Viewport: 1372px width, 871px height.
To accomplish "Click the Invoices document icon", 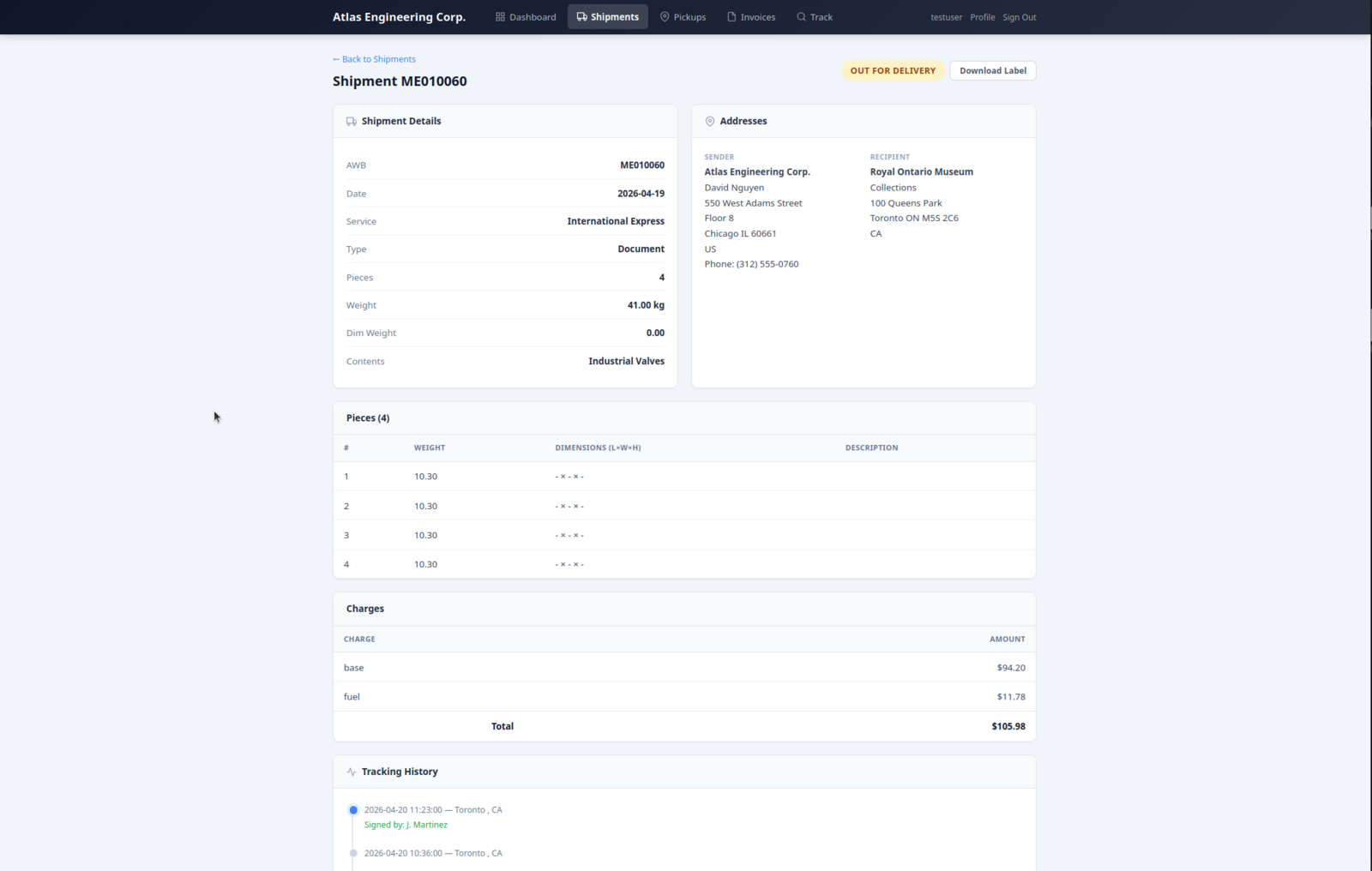I will click(731, 17).
